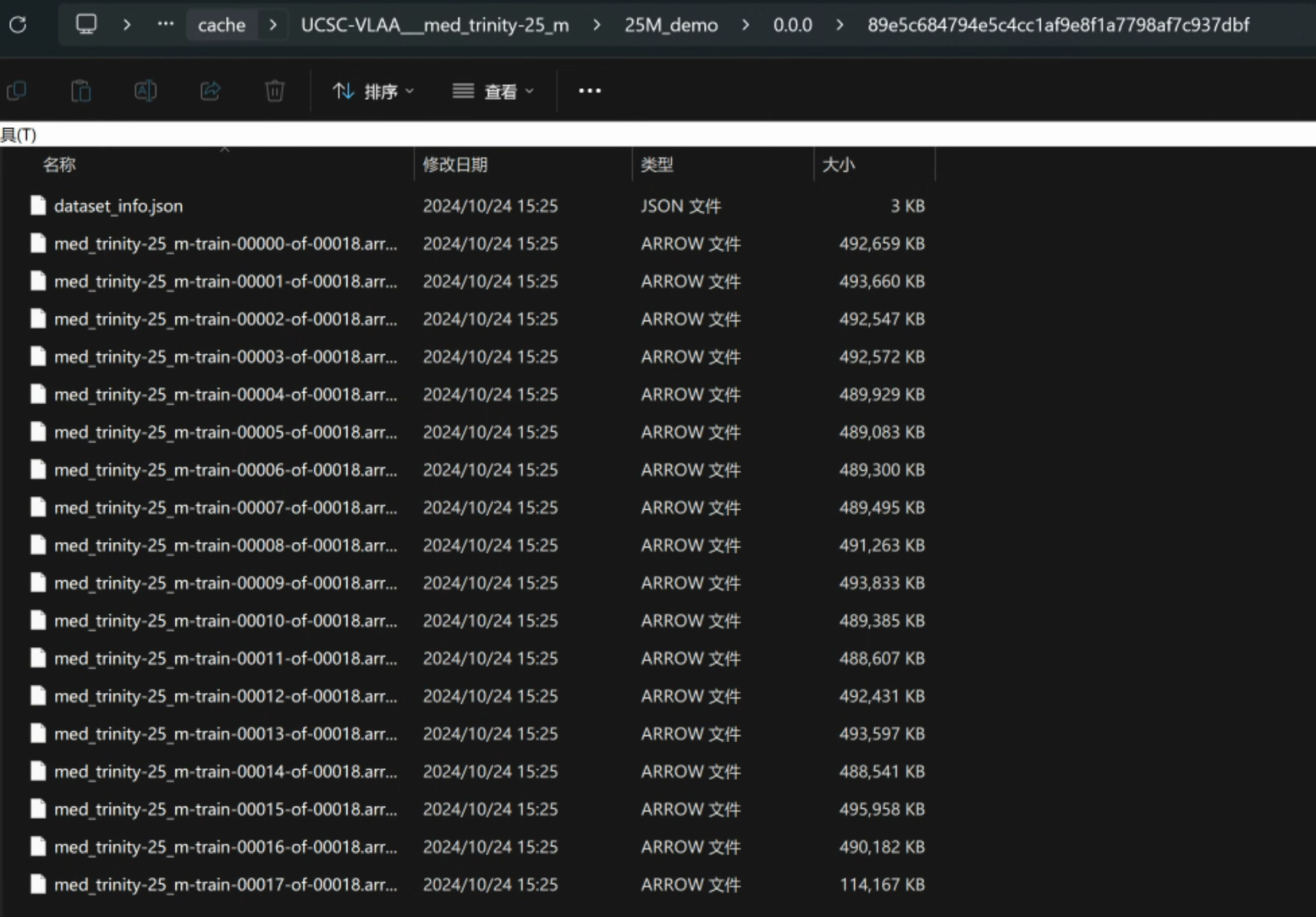Click the Copy toolbar icon
This screenshot has height=917, width=1316.
tap(17, 91)
